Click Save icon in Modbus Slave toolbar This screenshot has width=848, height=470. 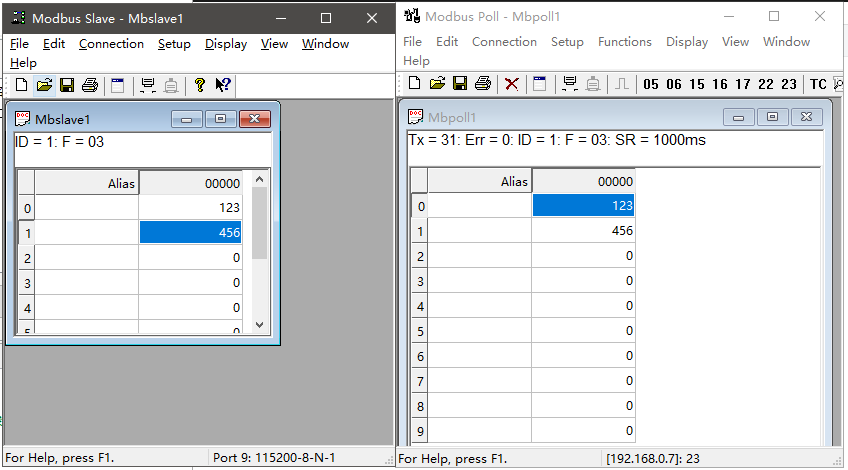[x=67, y=85]
